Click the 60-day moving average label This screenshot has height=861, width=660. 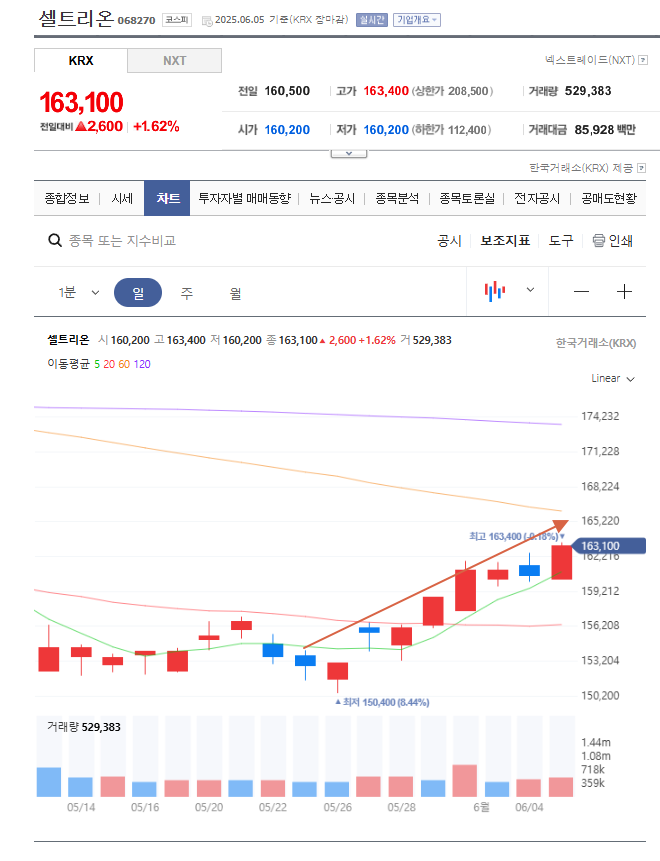click(x=124, y=364)
